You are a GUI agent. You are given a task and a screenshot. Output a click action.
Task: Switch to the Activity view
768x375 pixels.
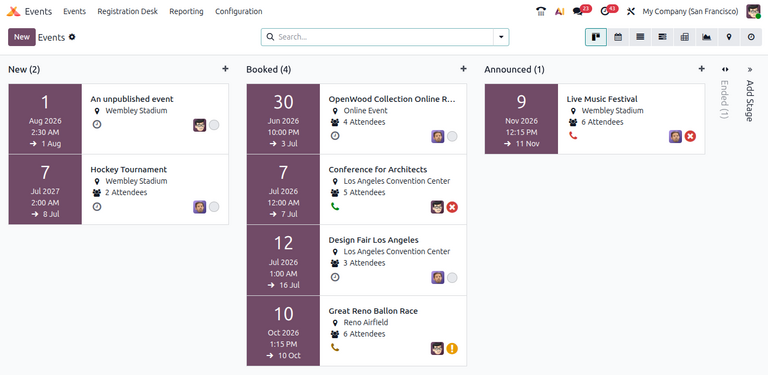pos(751,37)
